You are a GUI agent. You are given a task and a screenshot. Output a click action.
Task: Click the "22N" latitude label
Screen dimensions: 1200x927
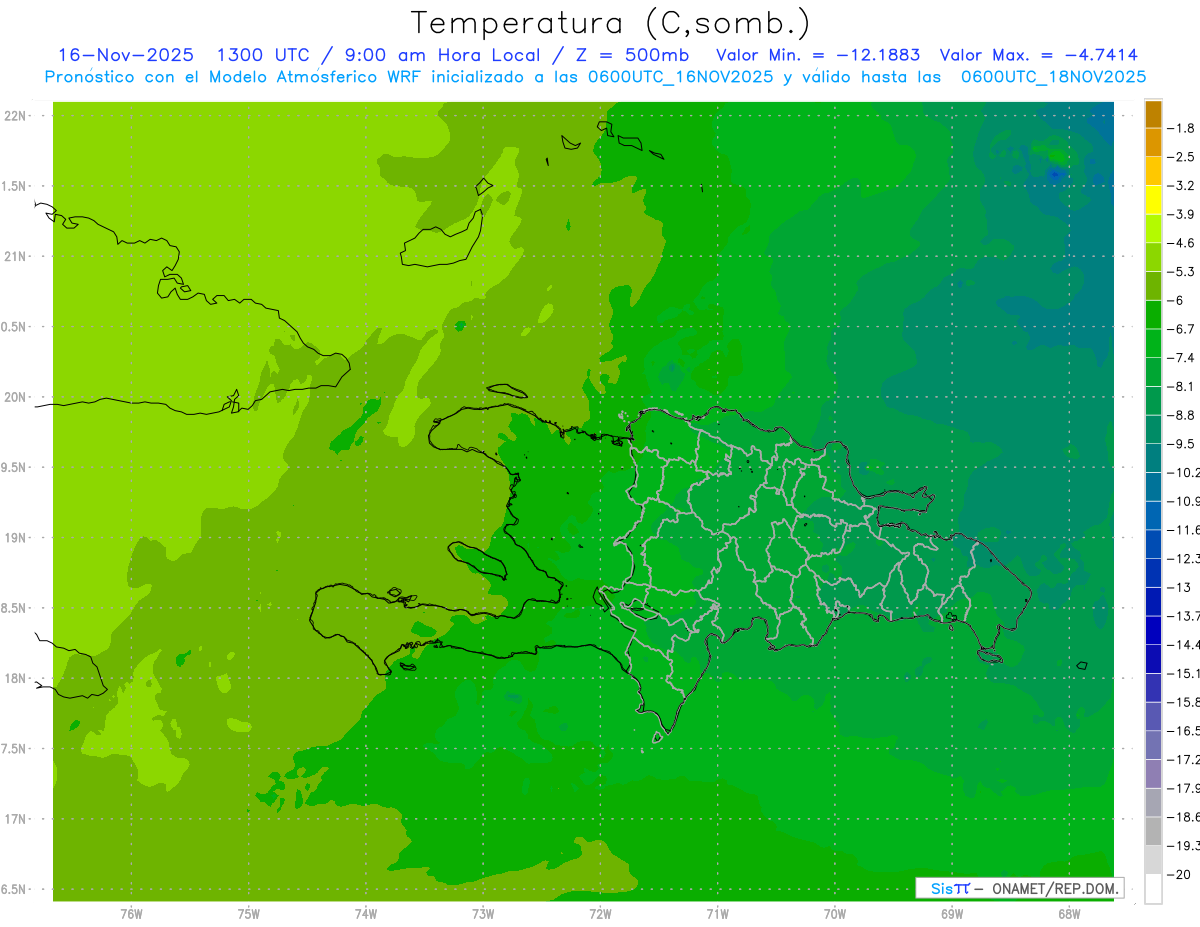coord(14,116)
